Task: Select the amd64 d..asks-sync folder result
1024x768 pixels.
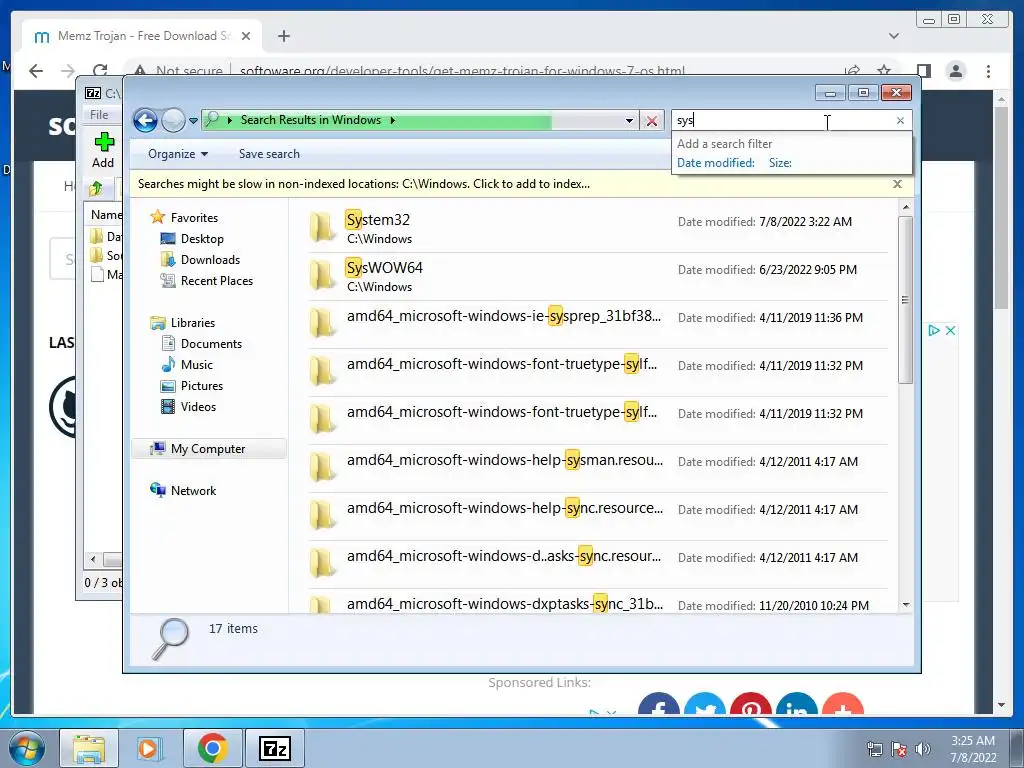Action: coord(597,564)
